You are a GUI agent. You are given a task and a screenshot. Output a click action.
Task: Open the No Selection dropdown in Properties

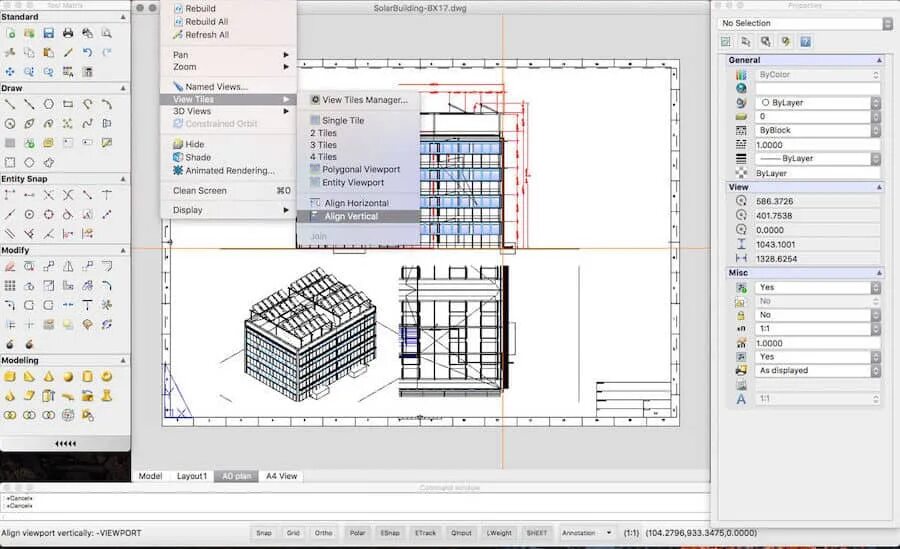805,23
